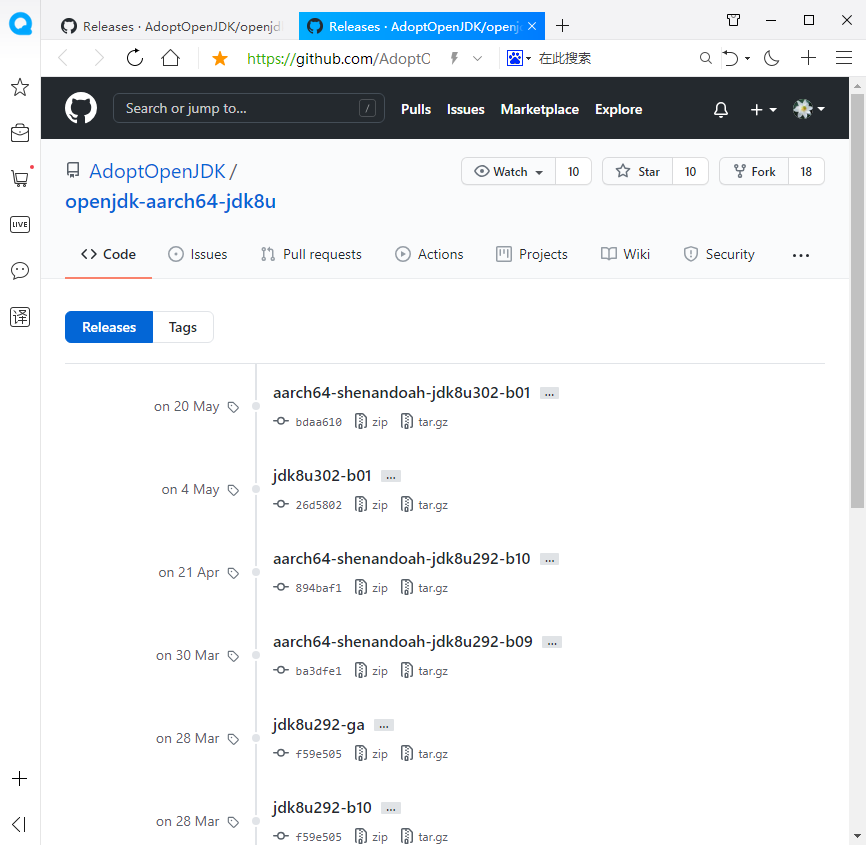Open the plus create-new dropdown in GitHub header

(763, 110)
